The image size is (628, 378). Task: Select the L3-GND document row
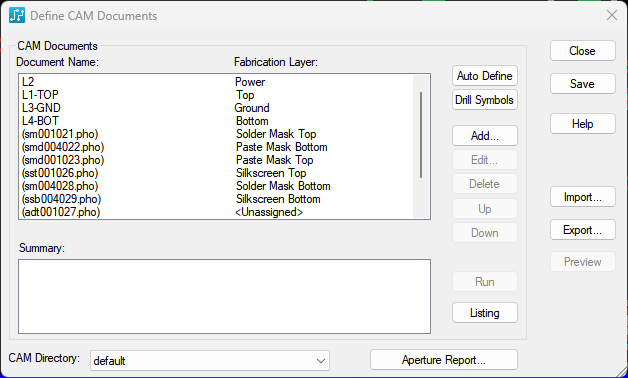pyautogui.click(x=216, y=108)
